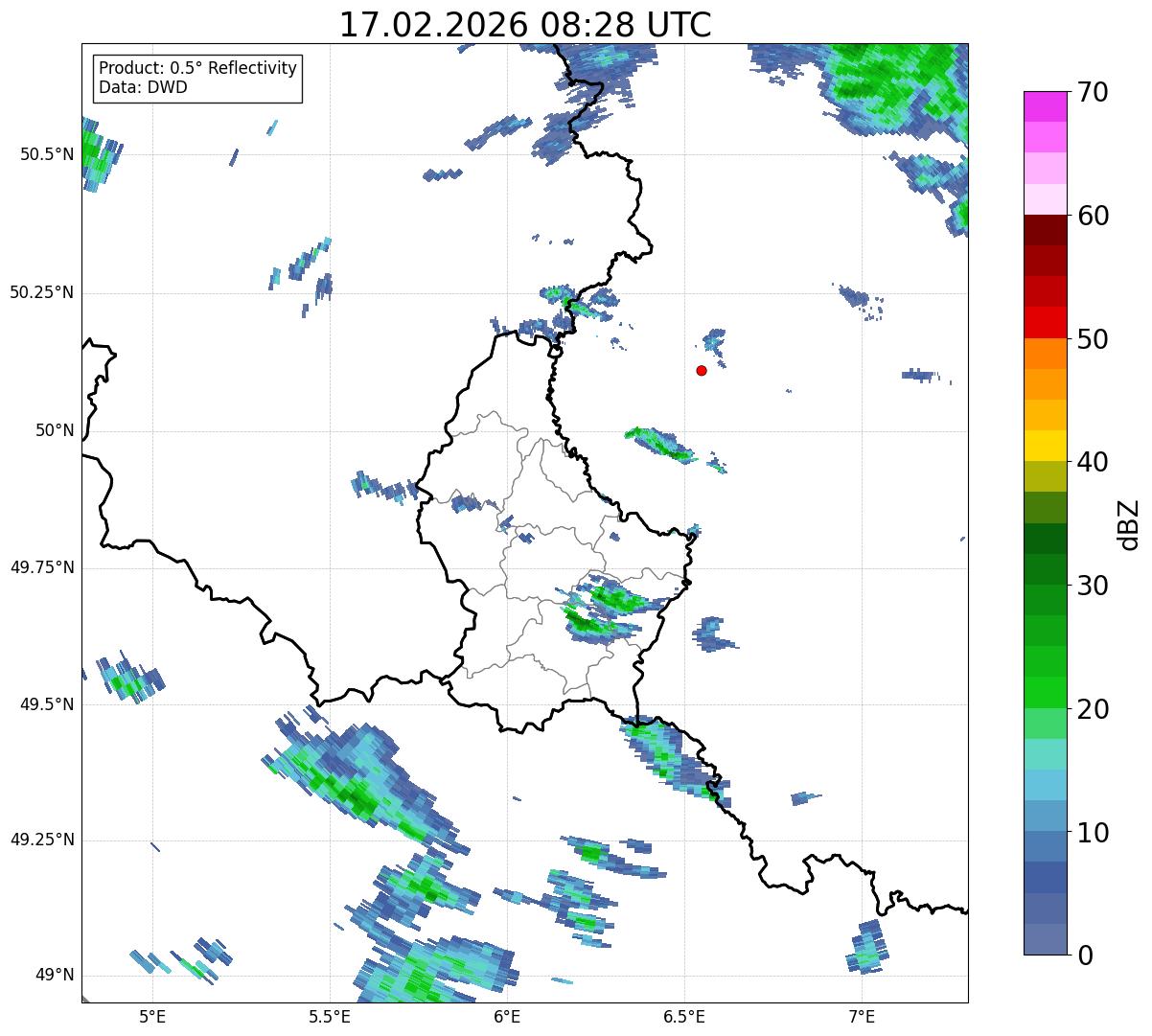The image size is (1152, 1036).
Task: Click the "Product: 0.5° Reflectivity" text
Action: click(198, 69)
